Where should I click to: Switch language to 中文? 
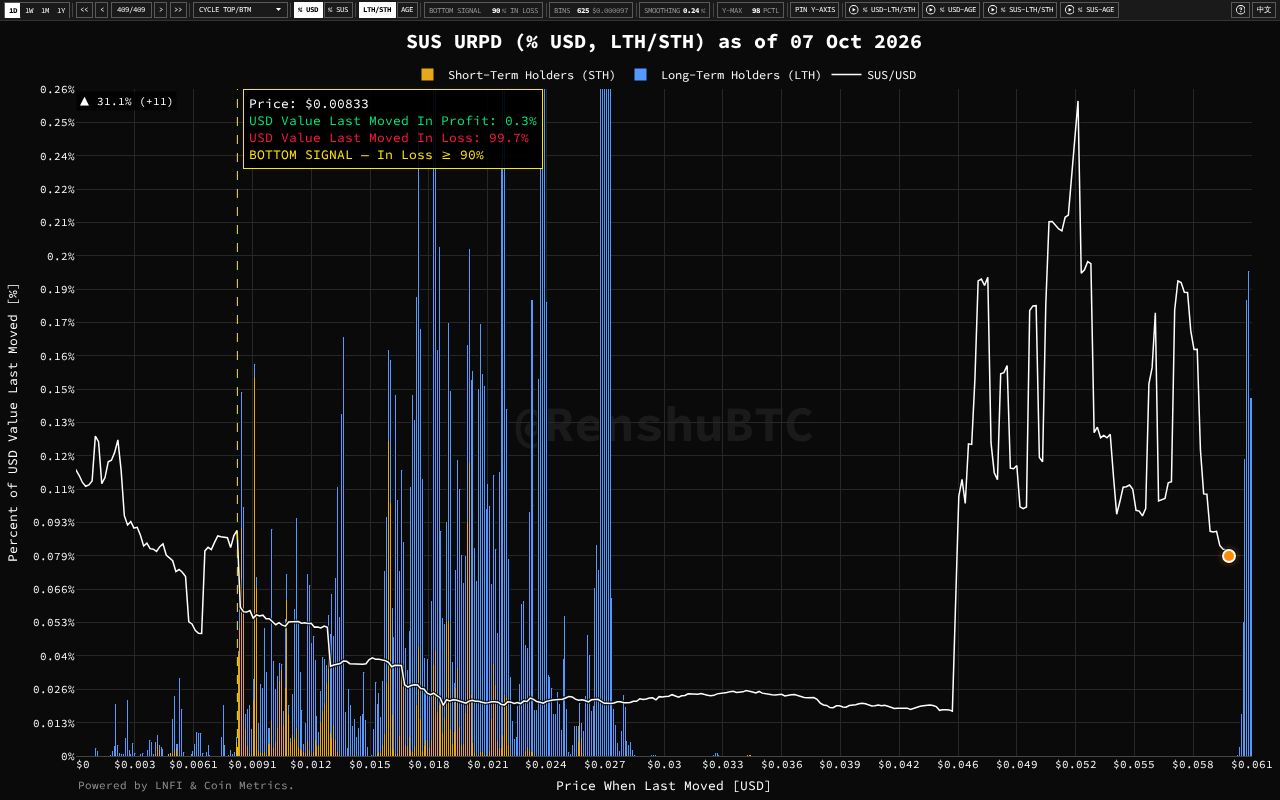click(x=1263, y=10)
